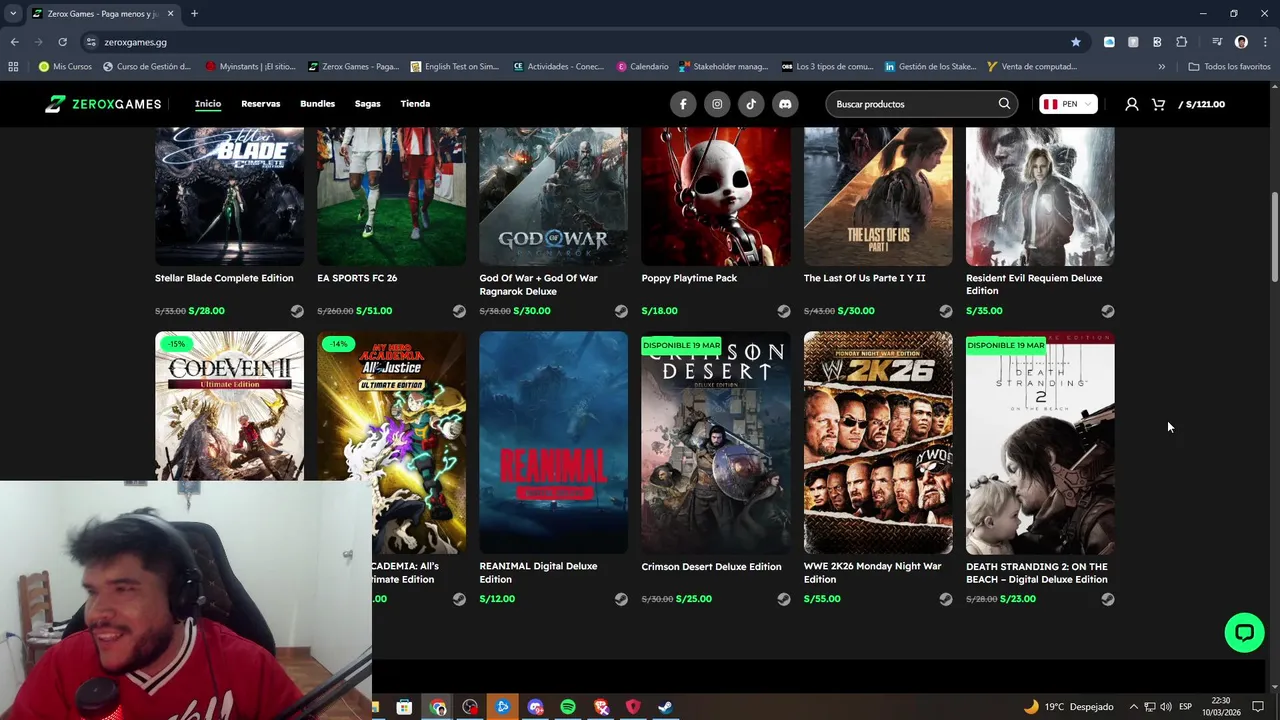Open the user account icon

(1132, 104)
